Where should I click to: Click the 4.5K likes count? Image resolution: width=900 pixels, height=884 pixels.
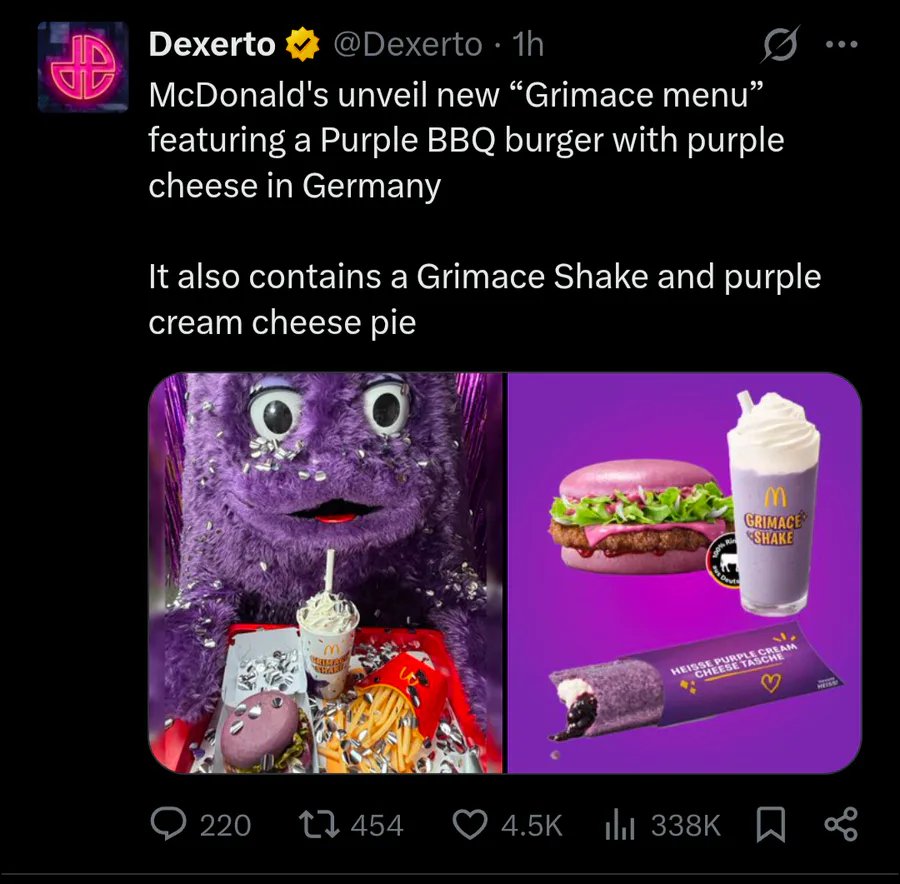point(531,825)
